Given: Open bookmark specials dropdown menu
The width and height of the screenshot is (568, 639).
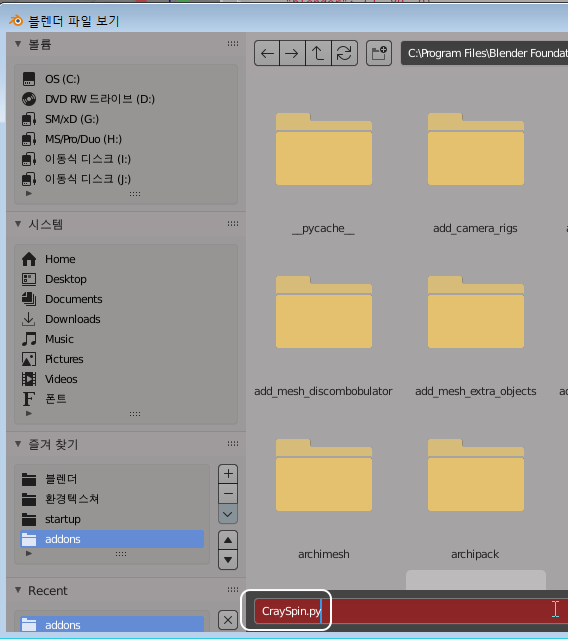Looking at the screenshot, I should [228, 514].
